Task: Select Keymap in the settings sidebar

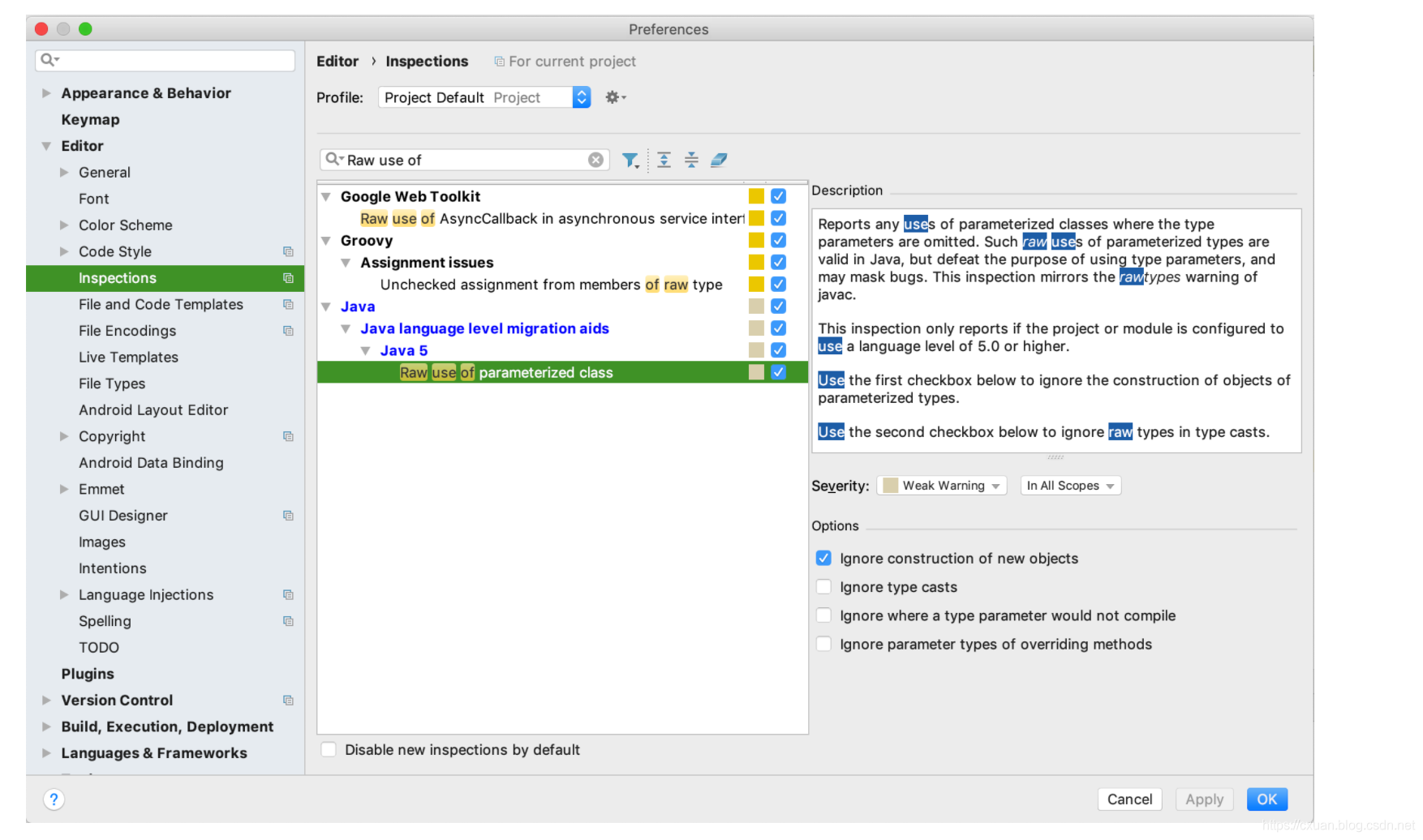Action: (x=90, y=120)
